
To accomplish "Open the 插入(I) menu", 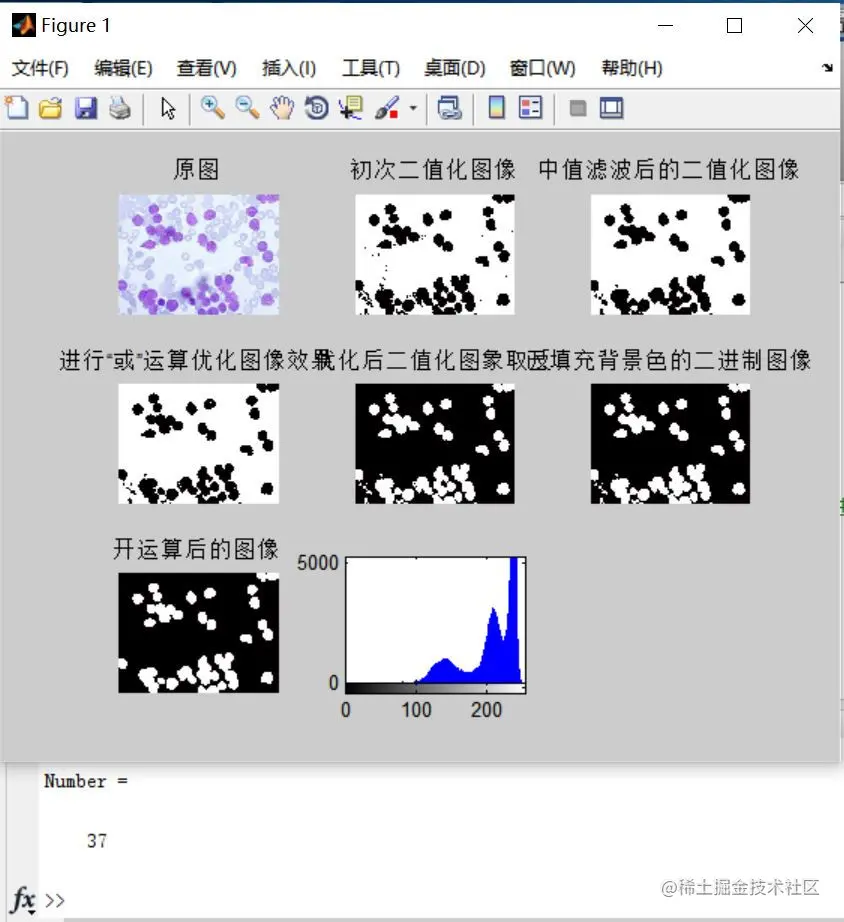I will point(289,68).
